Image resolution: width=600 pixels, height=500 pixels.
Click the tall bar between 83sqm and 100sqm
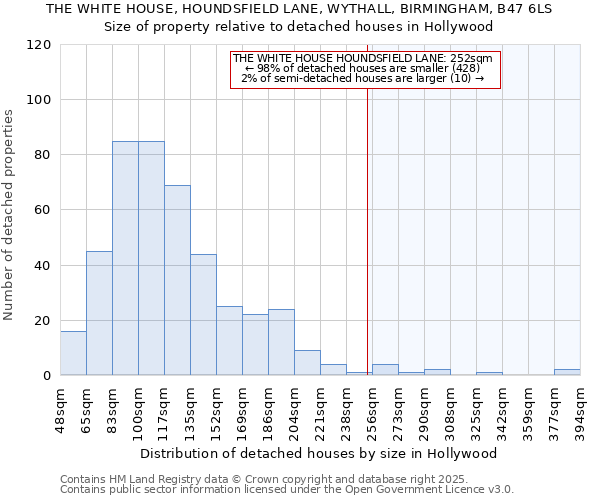tap(125, 258)
